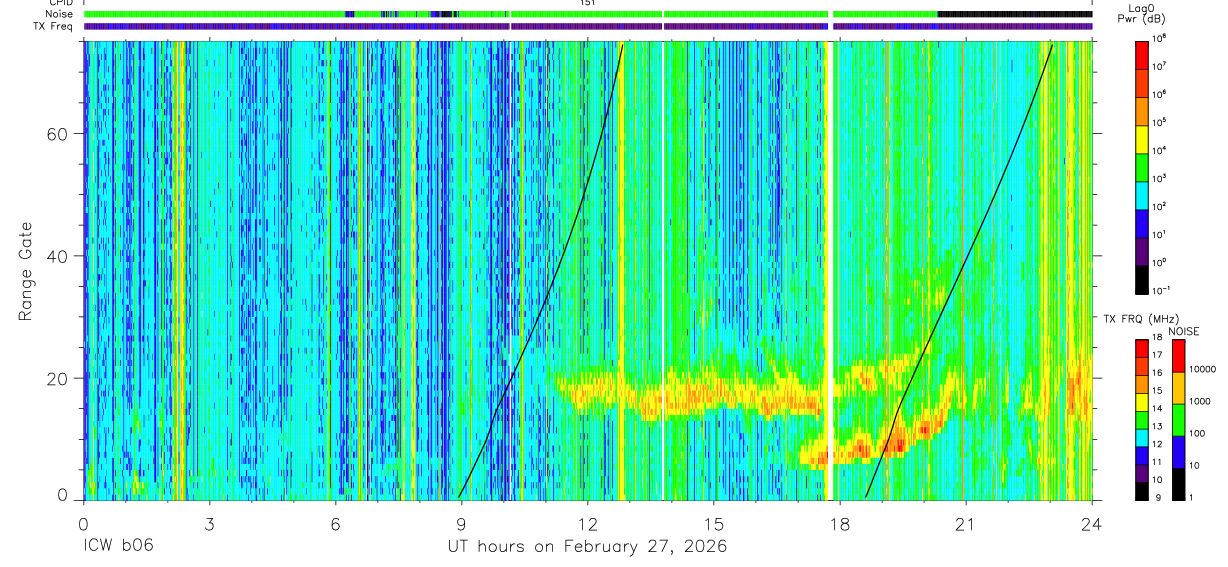Click the '24' tick on the UT hours axis
The height and width of the screenshot is (567, 1228).
pos(1092,523)
